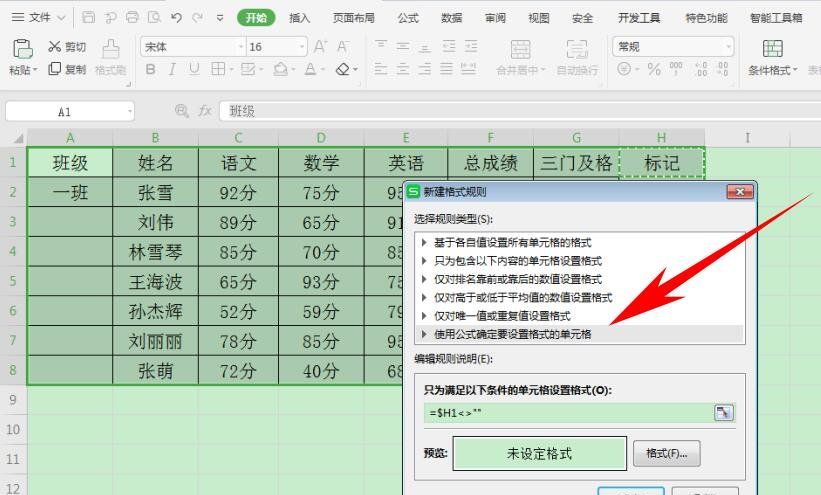Click the 未设定格式 preview box
Viewport: 821px width, 495px height.
540,453
